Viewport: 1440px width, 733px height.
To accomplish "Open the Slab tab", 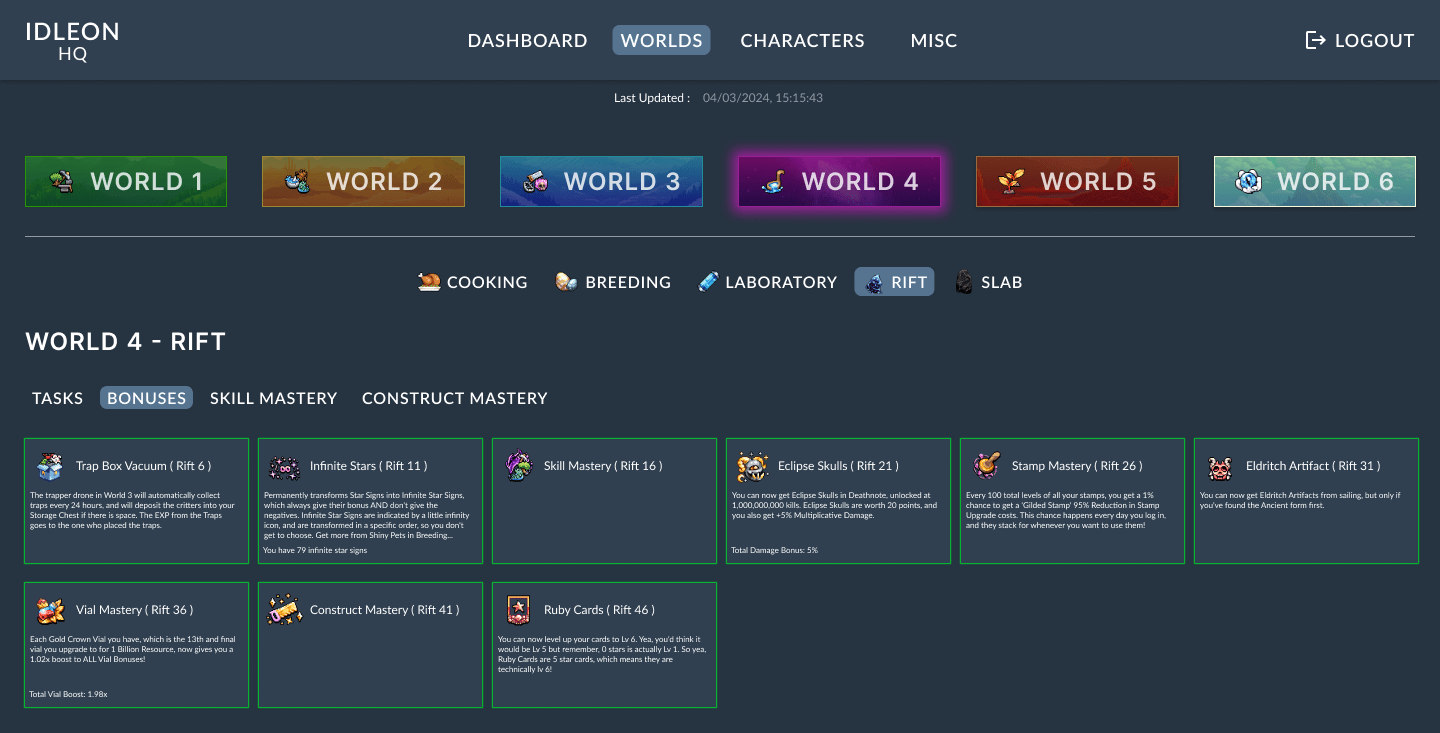I will point(989,282).
